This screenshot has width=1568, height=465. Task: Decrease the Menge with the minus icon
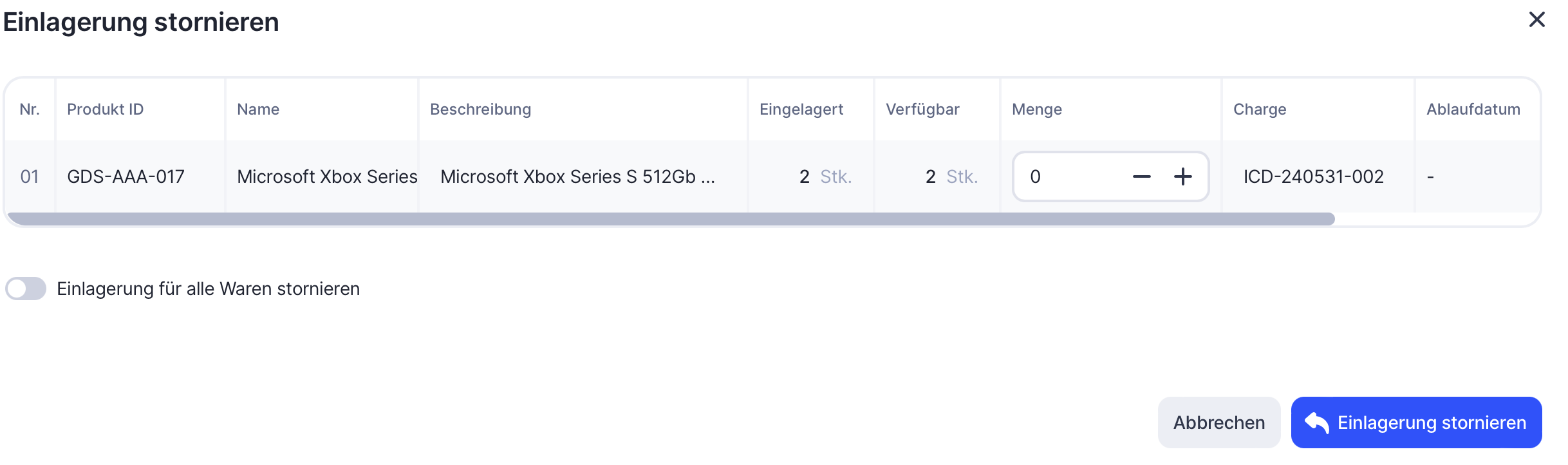(x=1141, y=176)
